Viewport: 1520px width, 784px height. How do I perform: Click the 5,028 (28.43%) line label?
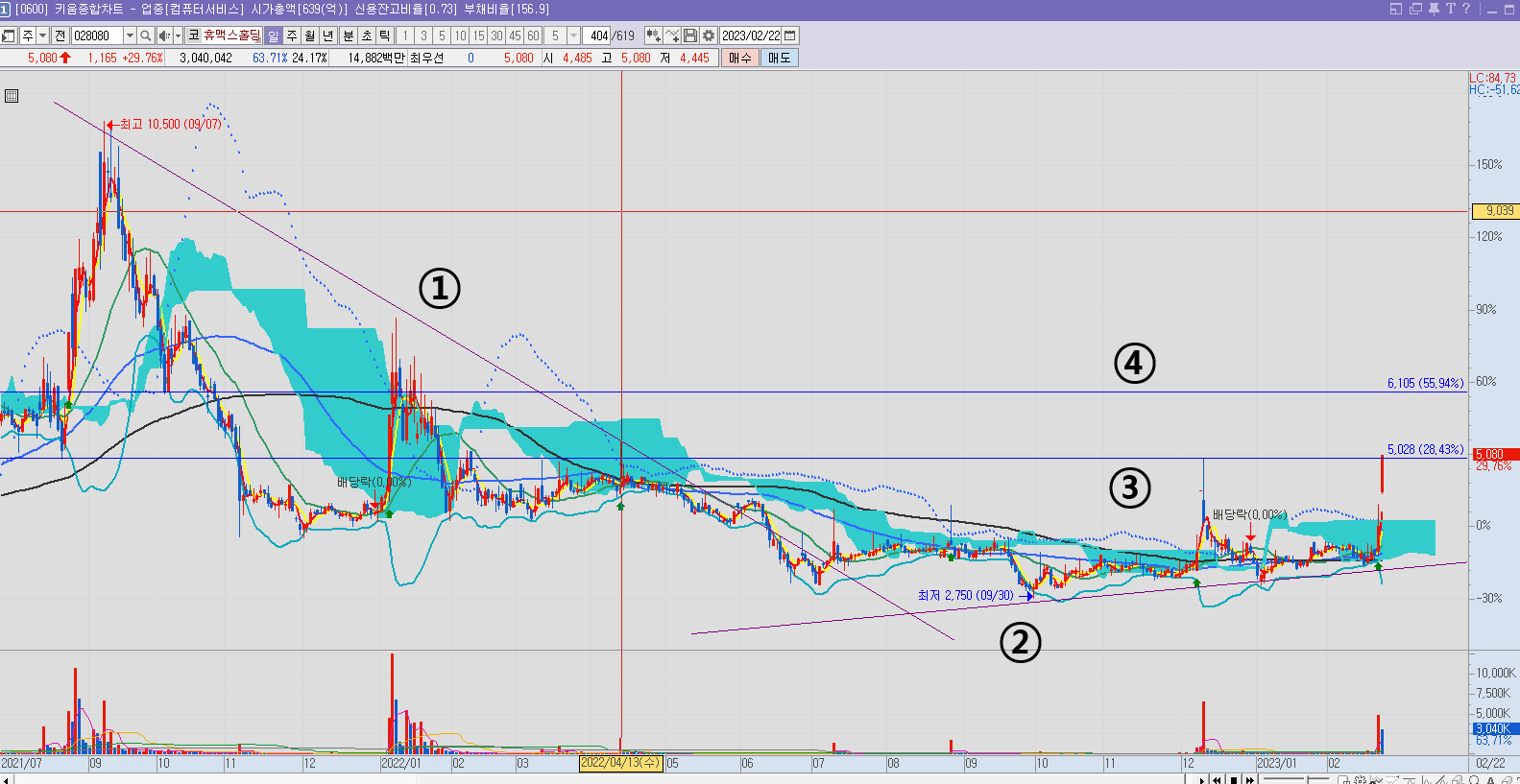click(1425, 450)
